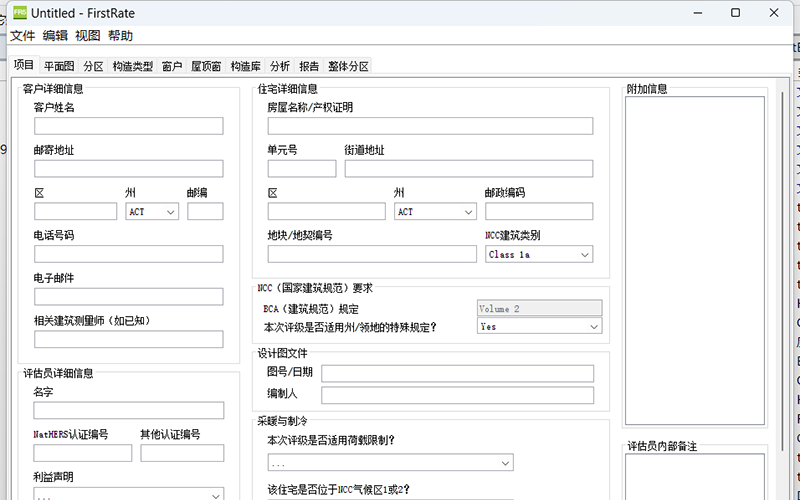Open the 构造类型 tab
Screen dimensions: 800x500
point(133,66)
